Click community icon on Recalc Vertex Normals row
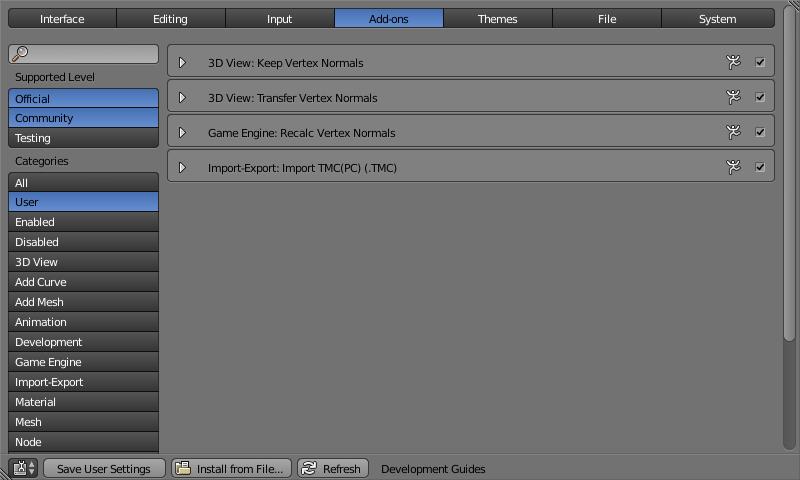 point(734,132)
